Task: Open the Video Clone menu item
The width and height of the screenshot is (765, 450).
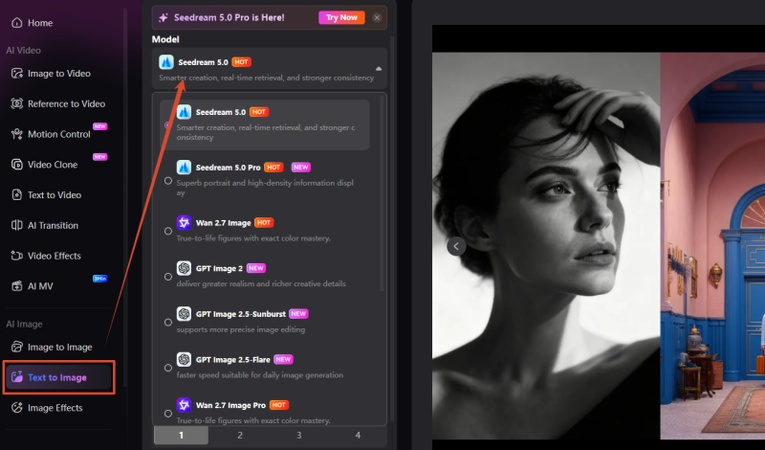Action: point(59,164)
